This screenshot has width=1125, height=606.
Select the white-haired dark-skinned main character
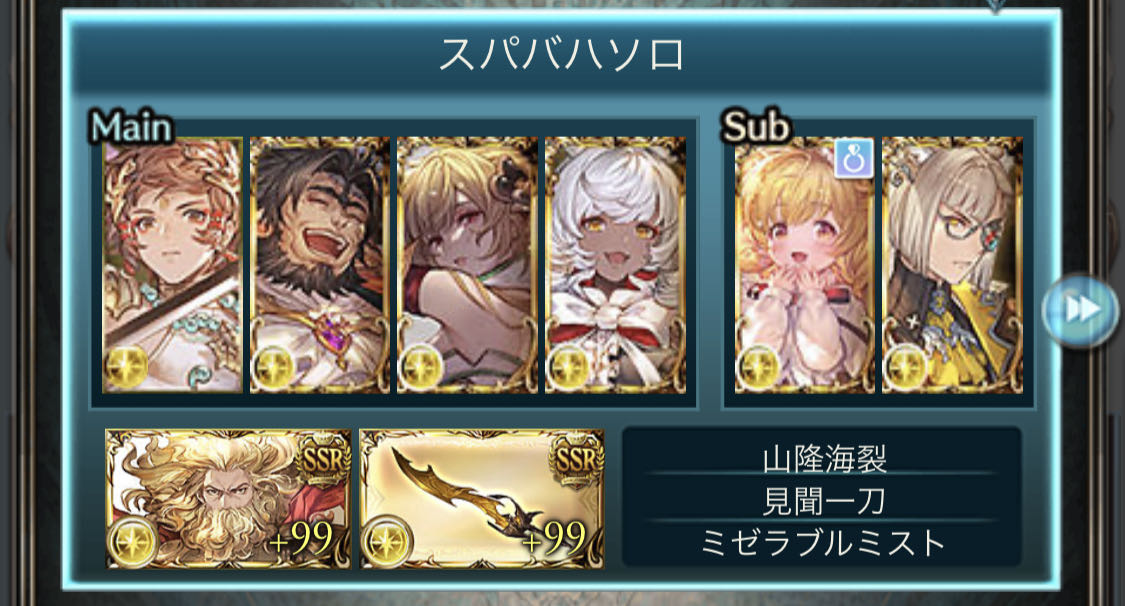[x=616, y=265]
